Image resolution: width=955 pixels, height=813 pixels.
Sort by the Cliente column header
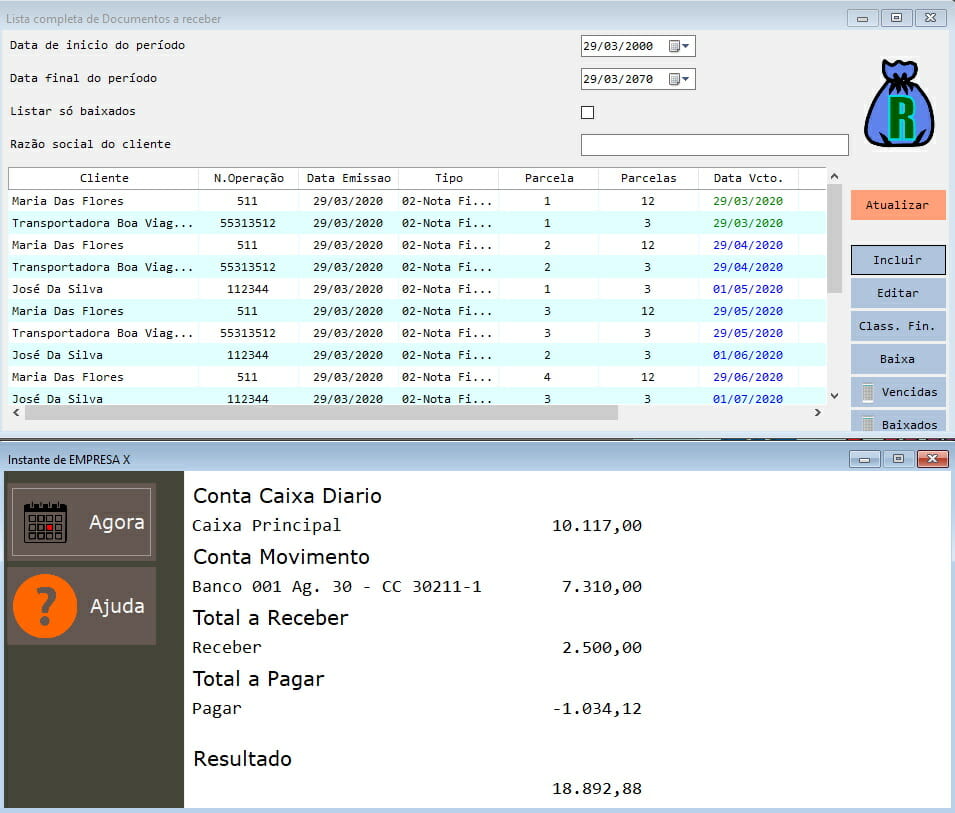(x=104, y=178)
